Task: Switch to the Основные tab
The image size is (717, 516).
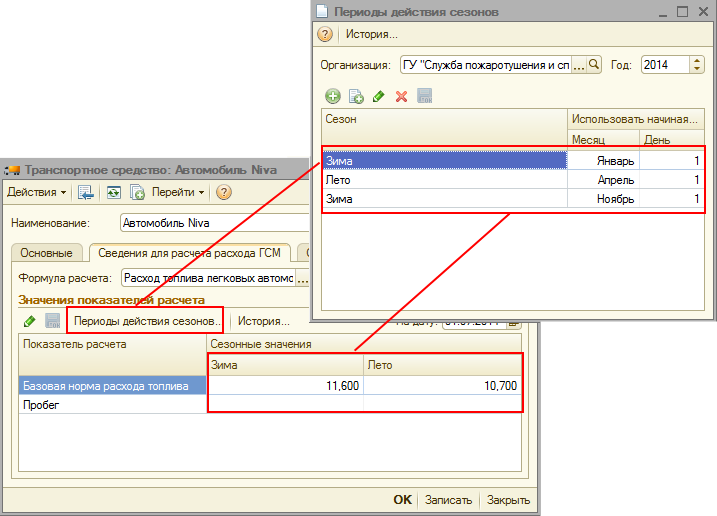Action: tap(46, 253)
